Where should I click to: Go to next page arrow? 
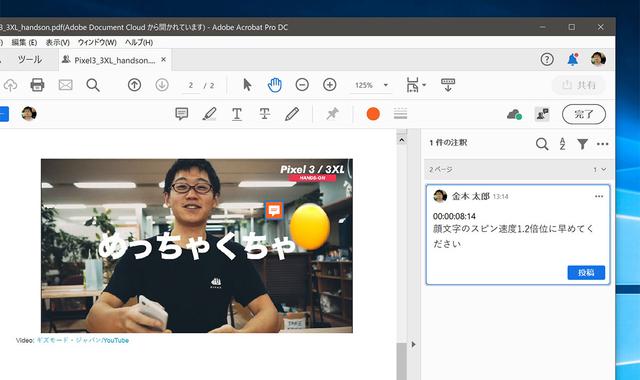point(162,85)
